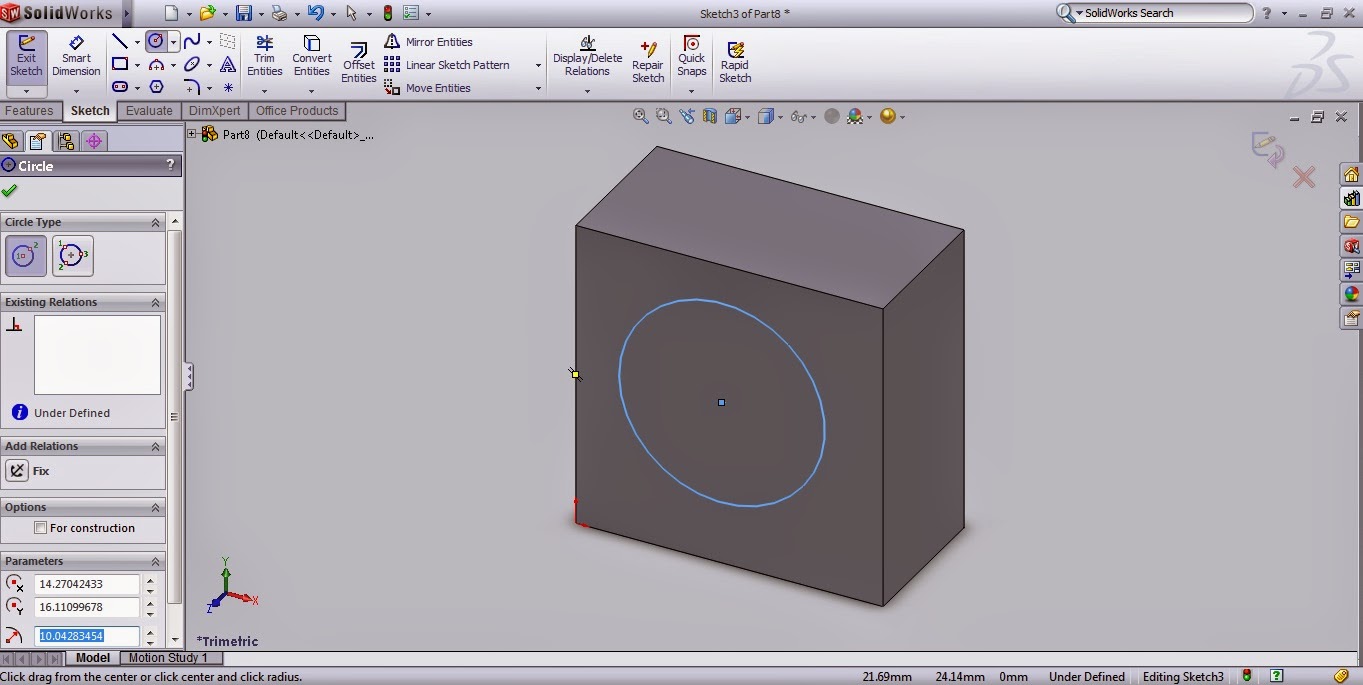Screen dimensions: 1363x685
Task: Open the Design Library task pane tab
Action: coord(1352,198)
